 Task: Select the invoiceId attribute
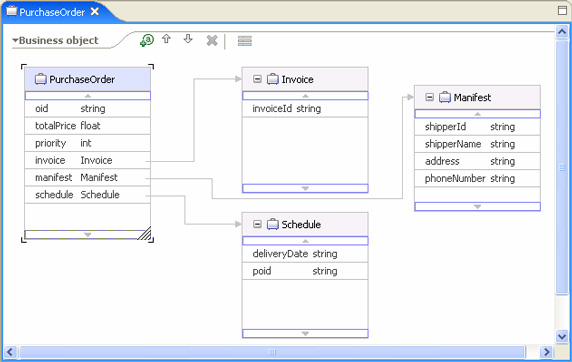click(x=272, y=108)
